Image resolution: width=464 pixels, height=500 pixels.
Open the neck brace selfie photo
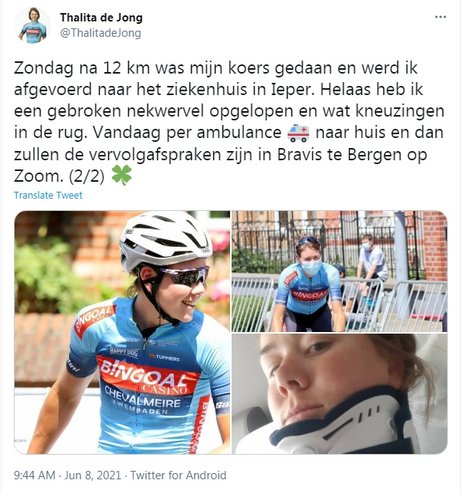point(339,394)
